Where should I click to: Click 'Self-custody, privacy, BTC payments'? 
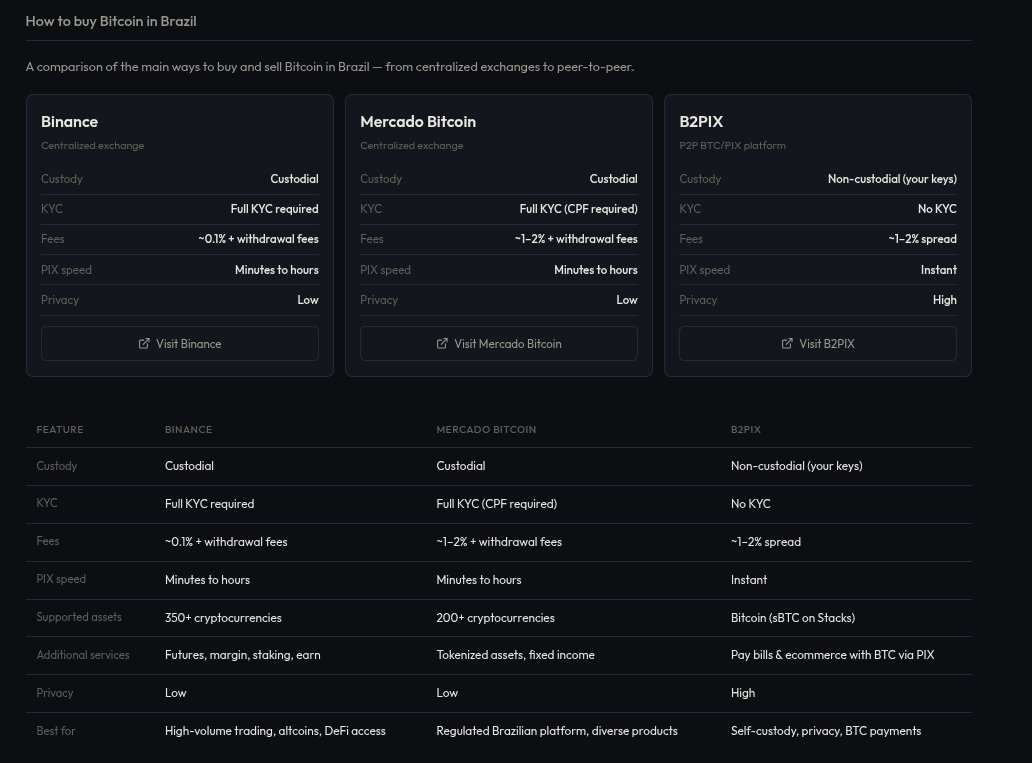[x=826, y=731]
